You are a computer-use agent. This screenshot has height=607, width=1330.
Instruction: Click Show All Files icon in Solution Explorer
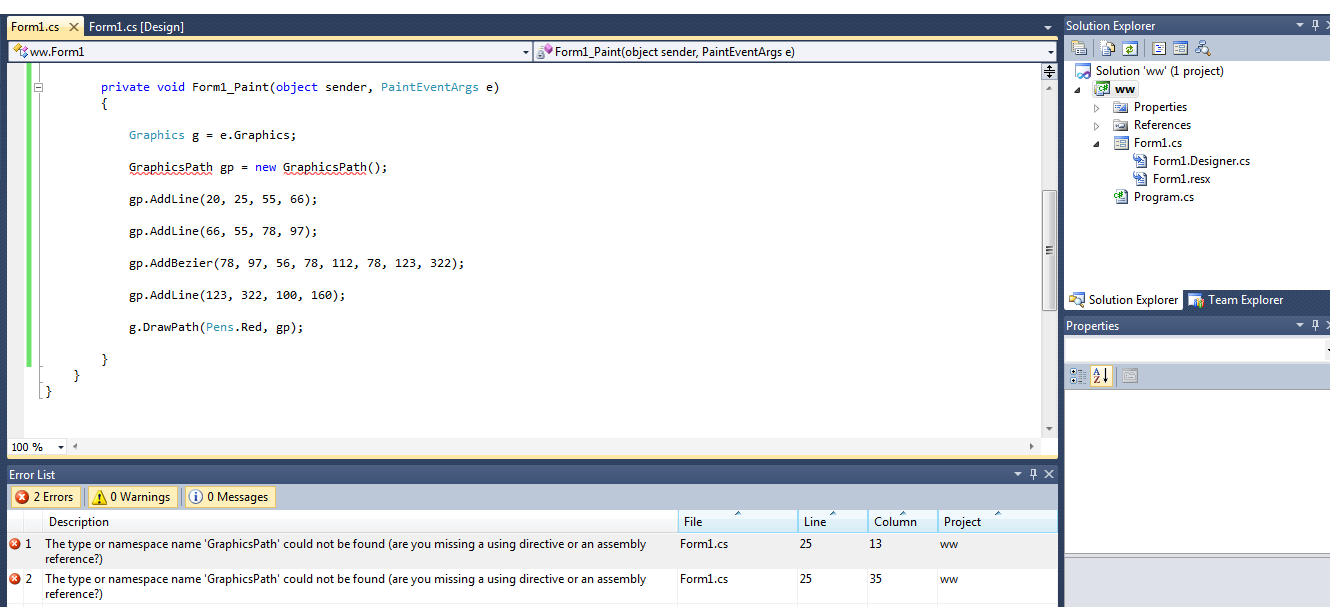click(1107, 48)
